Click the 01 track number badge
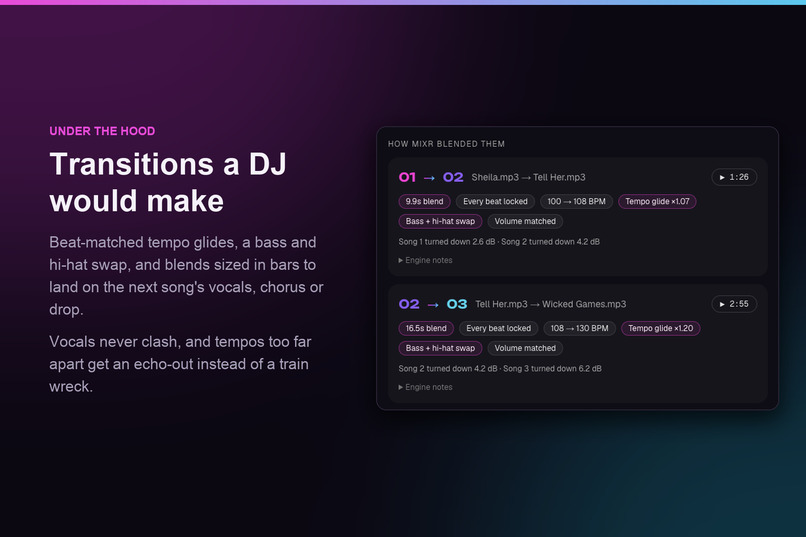806x537 pixels. point(407,177)
